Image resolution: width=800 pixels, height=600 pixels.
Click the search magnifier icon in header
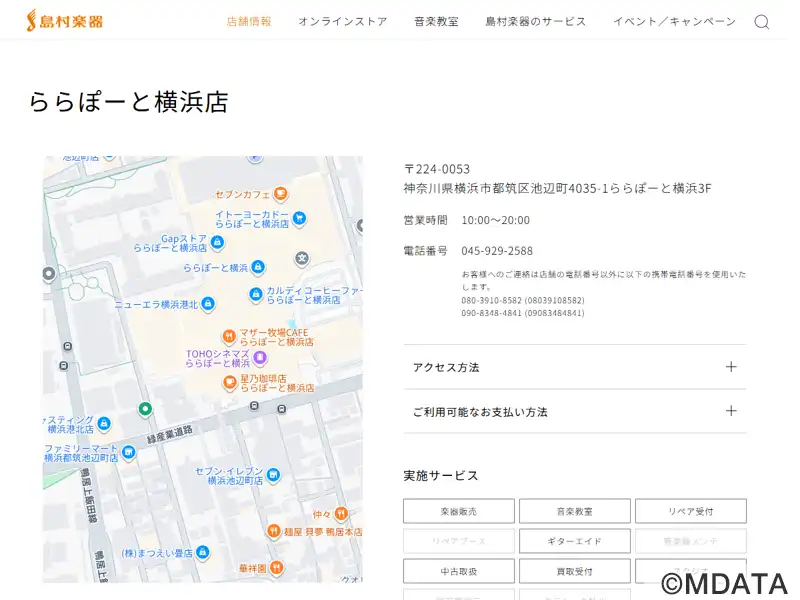click(x=761, y=22)
